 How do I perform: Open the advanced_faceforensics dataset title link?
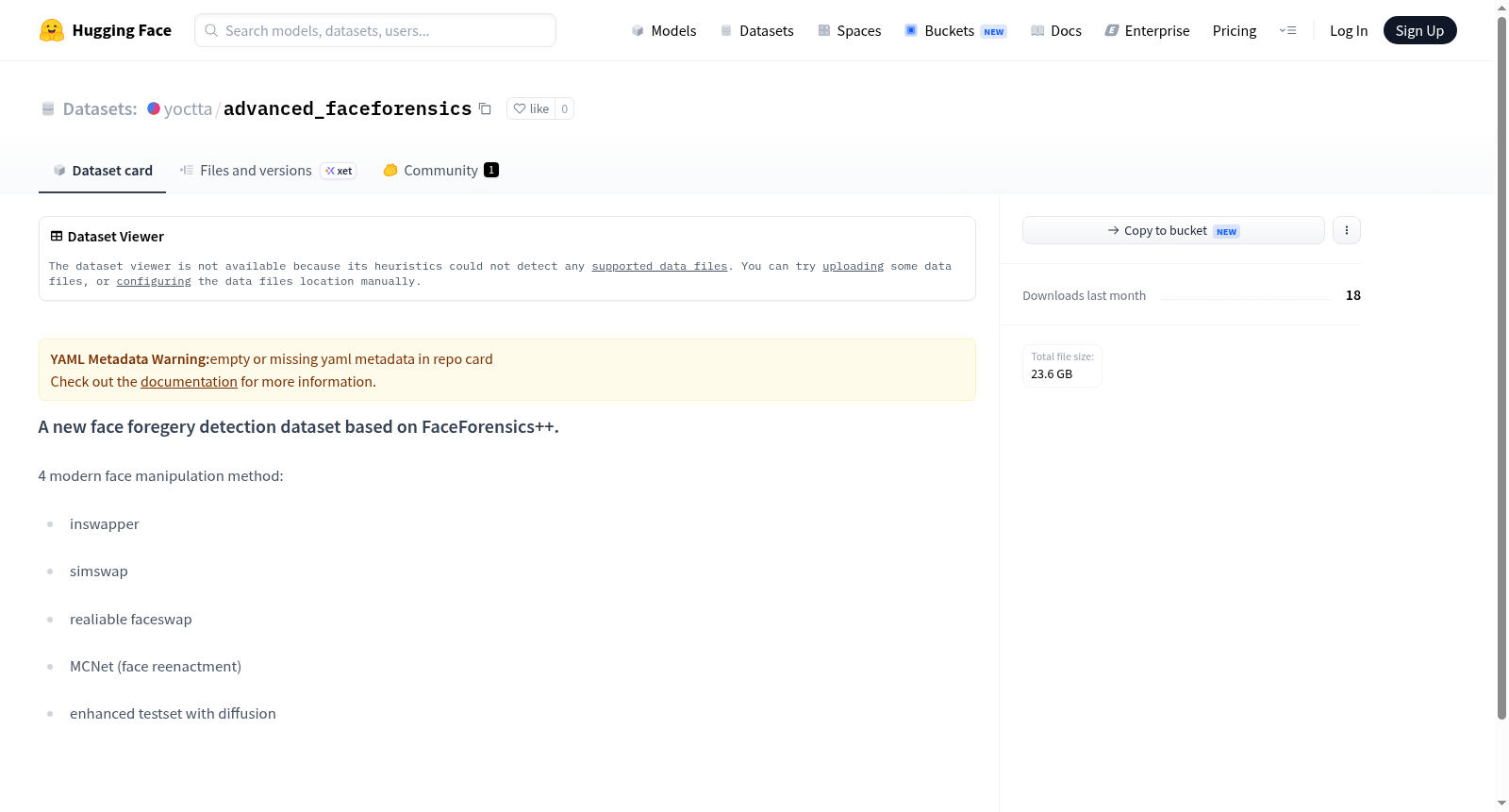coord(347,108)
